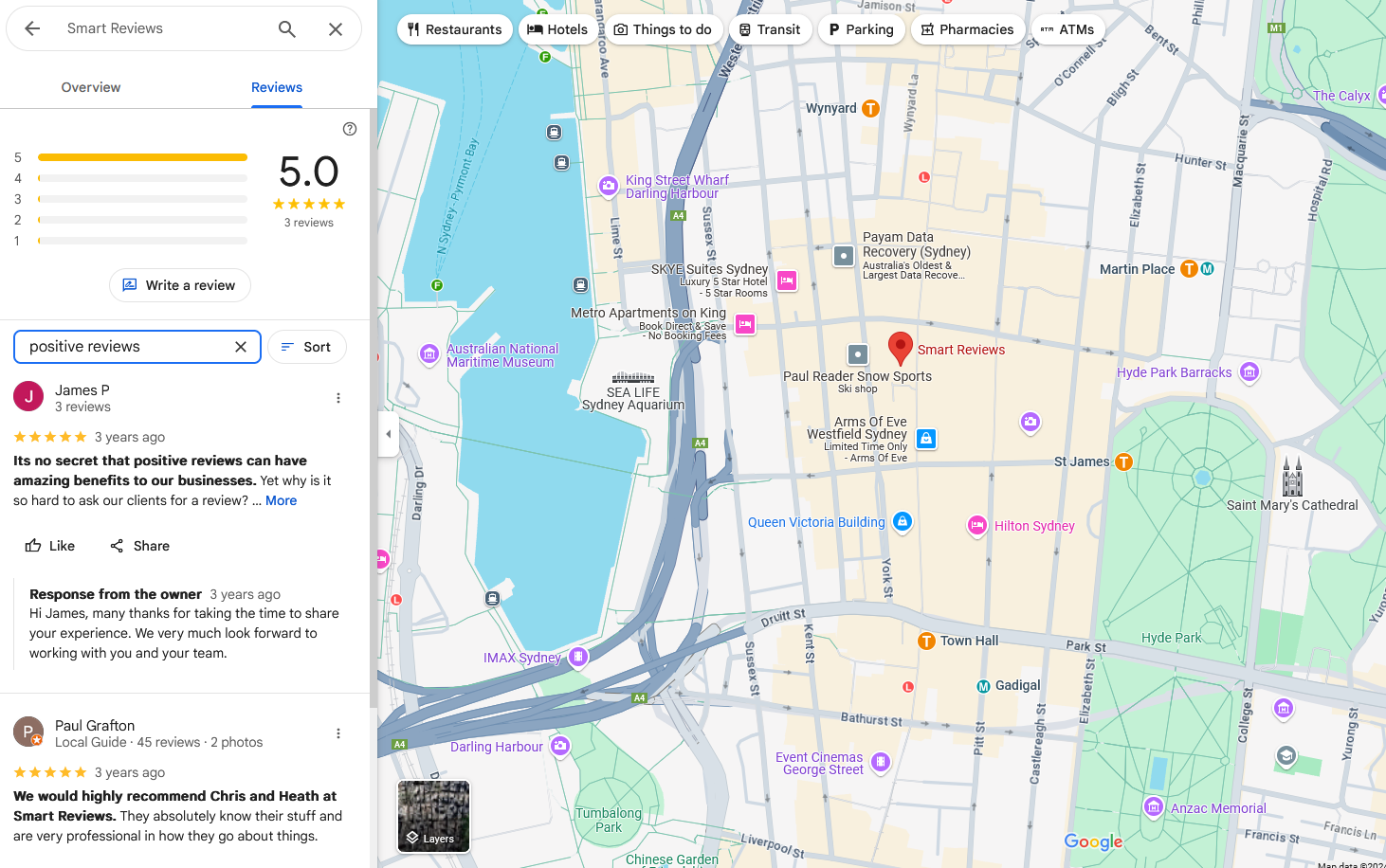The height and width of the screenshot is (868, 1386).
Task: Click Tumbalong Park label
Action: (609, 820)
